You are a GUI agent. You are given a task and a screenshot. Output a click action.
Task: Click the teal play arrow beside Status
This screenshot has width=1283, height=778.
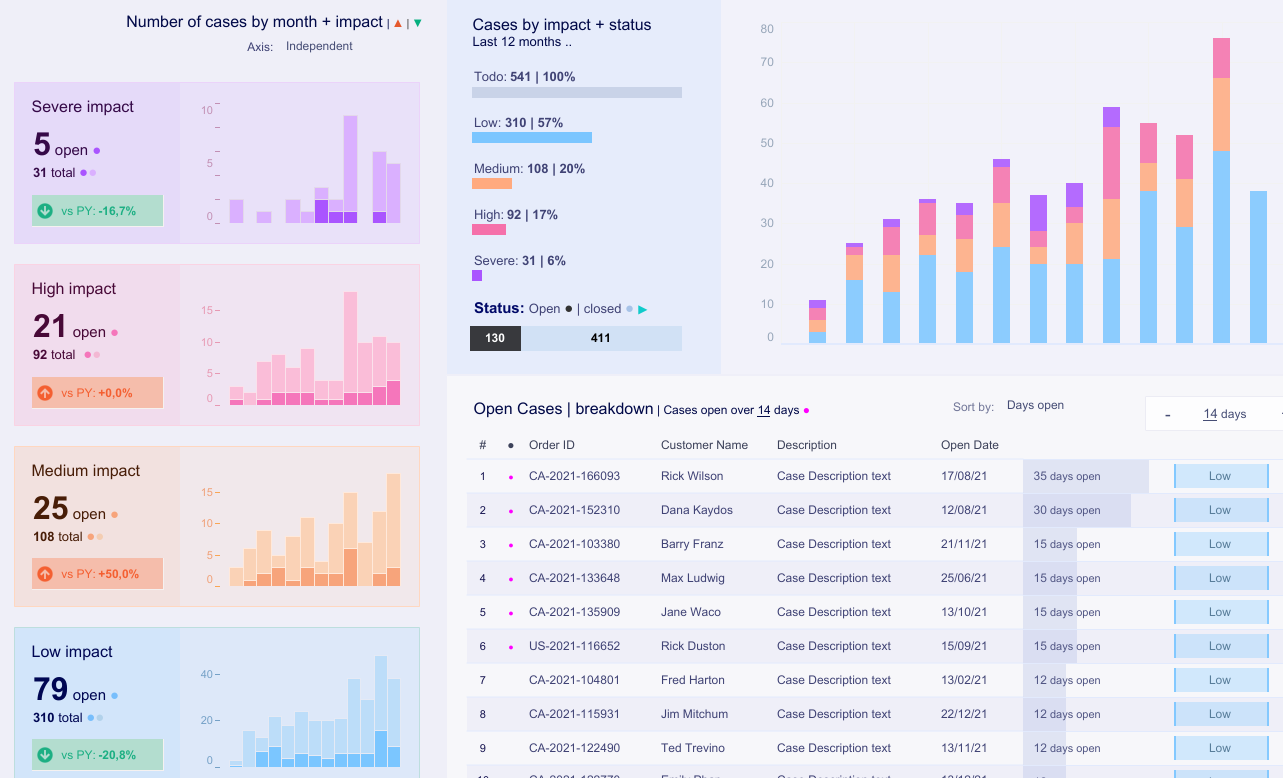pos(642,310)
